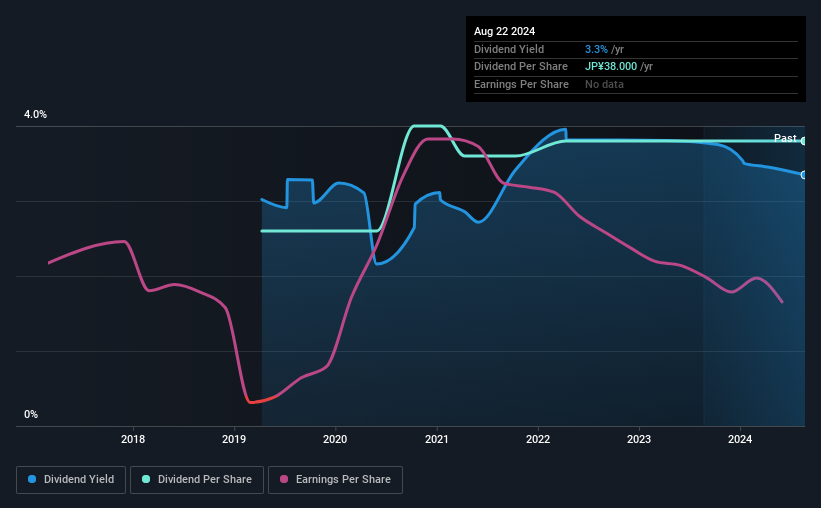821x508 pixels.
Task: Click the Aug 22 2024 tooltip date header
Action: pyautogui.click(x=504, y=31)
